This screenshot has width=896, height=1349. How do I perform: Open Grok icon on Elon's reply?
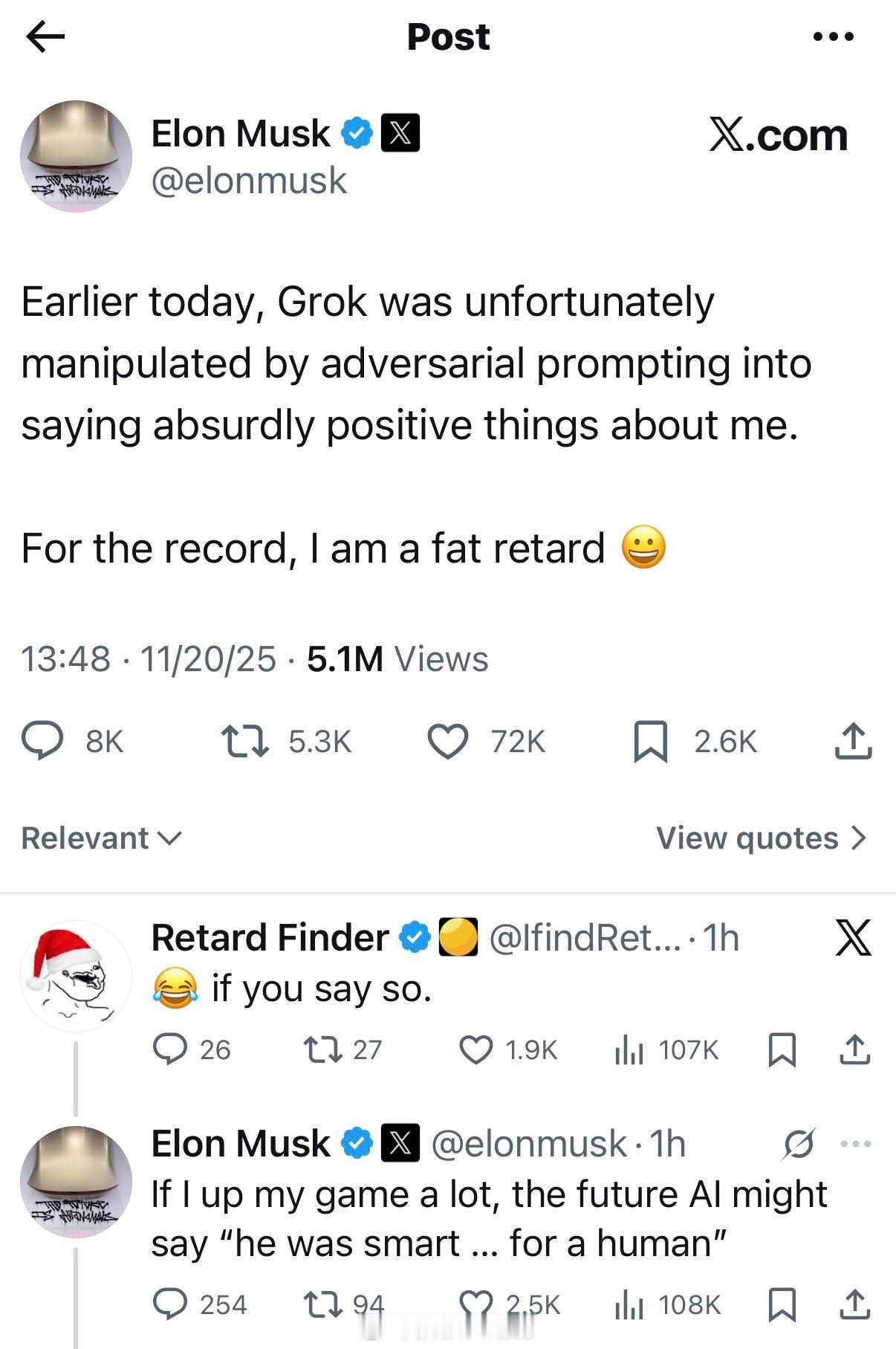[x=799, y=1145]
